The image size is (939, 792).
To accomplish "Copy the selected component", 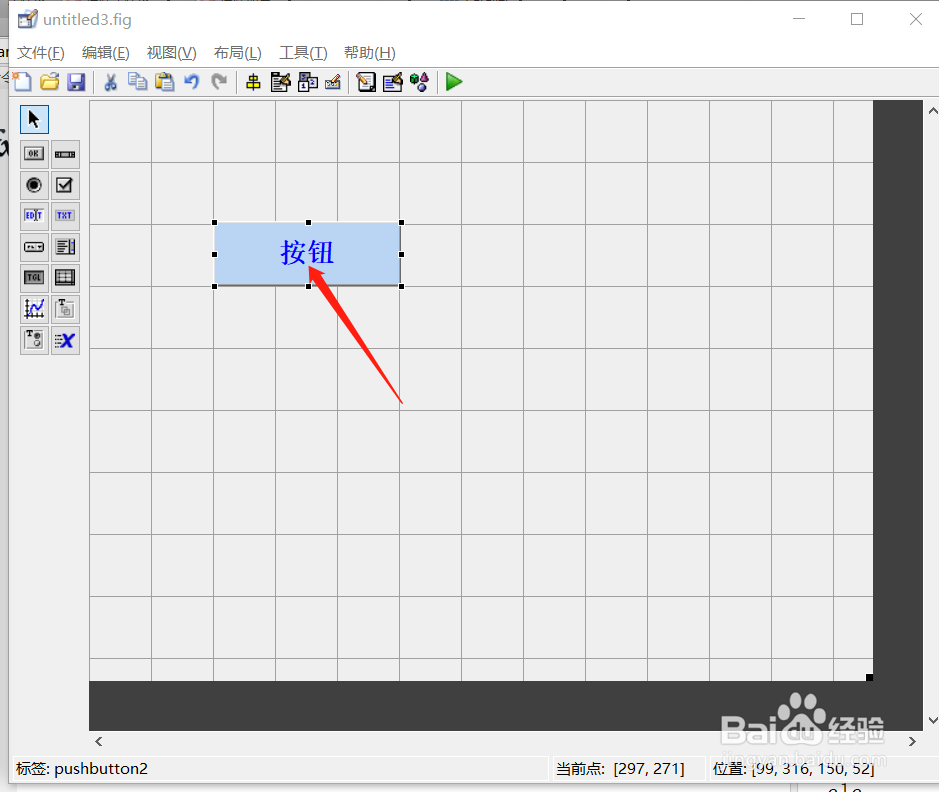I will pyautogui.click(x=138, y=82).
